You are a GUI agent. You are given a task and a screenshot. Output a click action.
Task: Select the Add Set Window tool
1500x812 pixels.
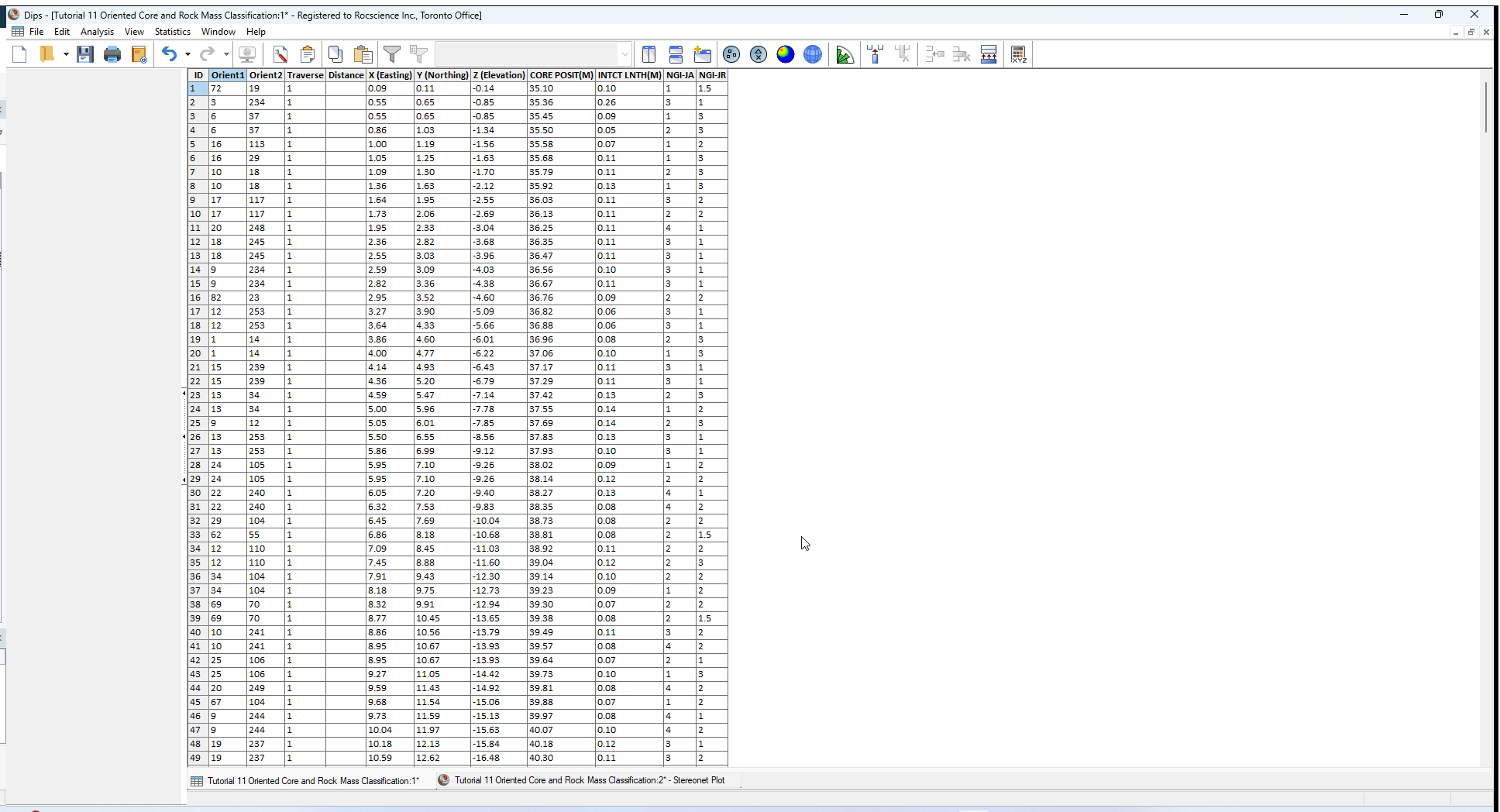(876, 54)
